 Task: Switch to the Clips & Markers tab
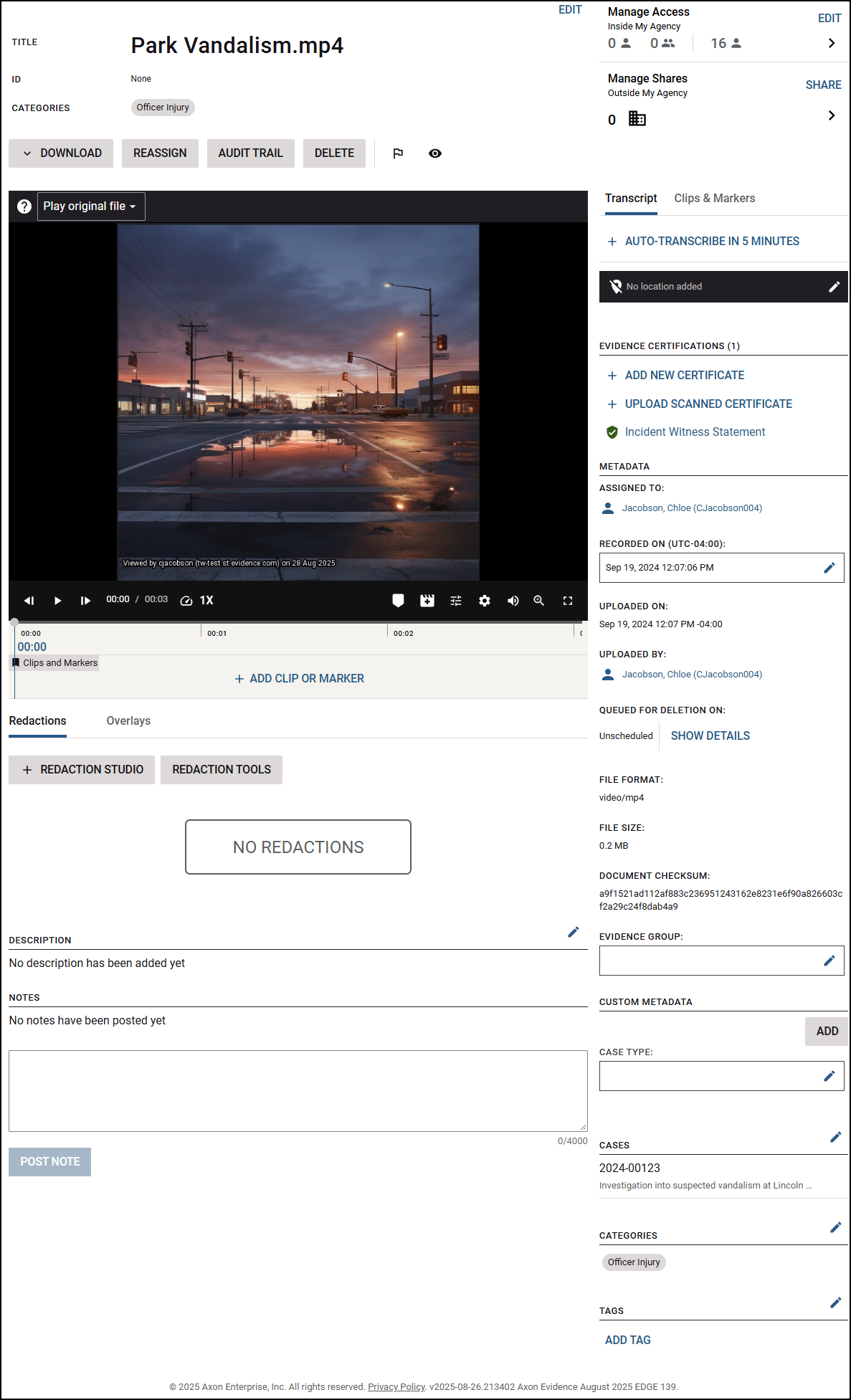click(x=714, y=199)
